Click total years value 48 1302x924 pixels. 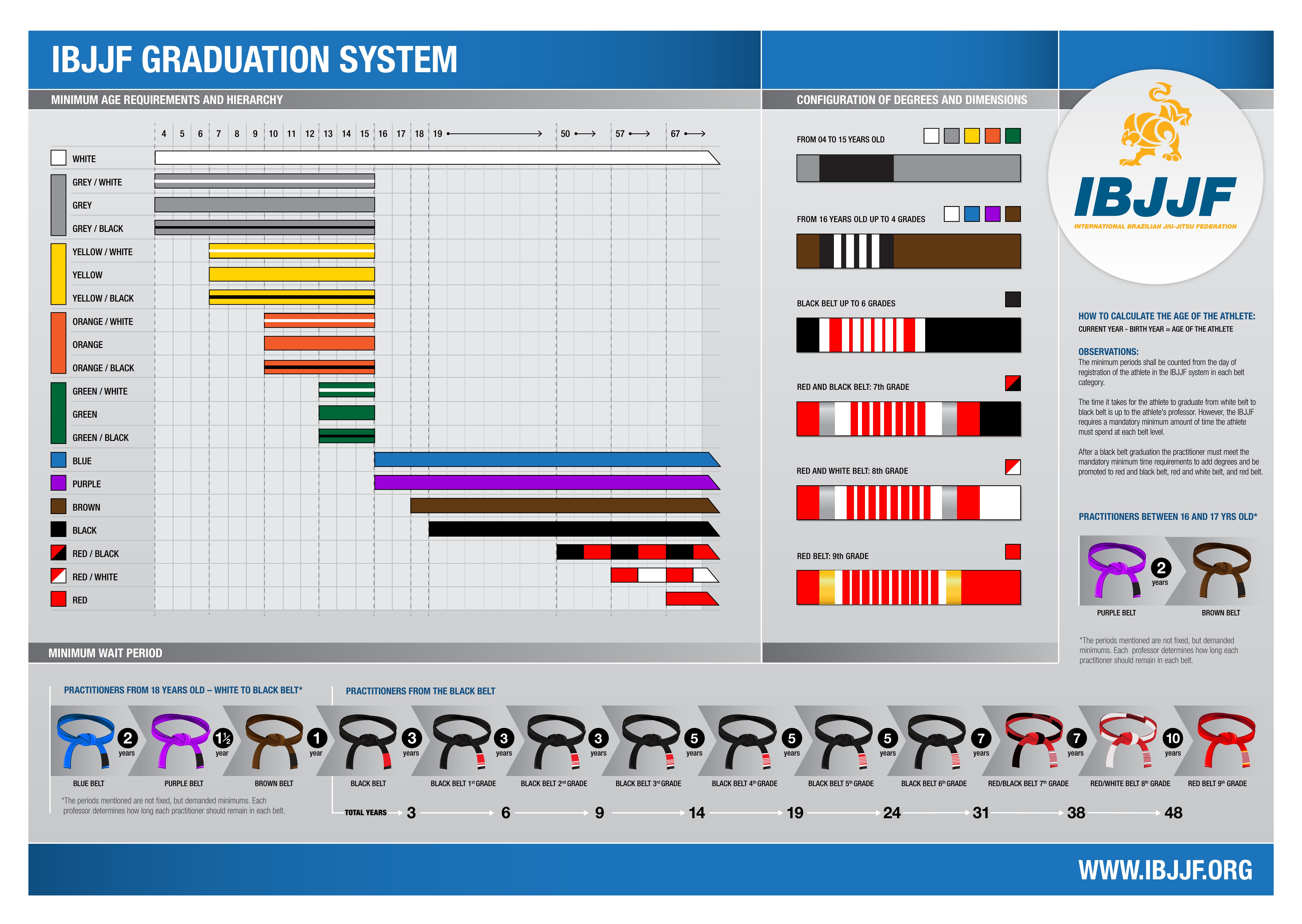[x=1173, y=813]
